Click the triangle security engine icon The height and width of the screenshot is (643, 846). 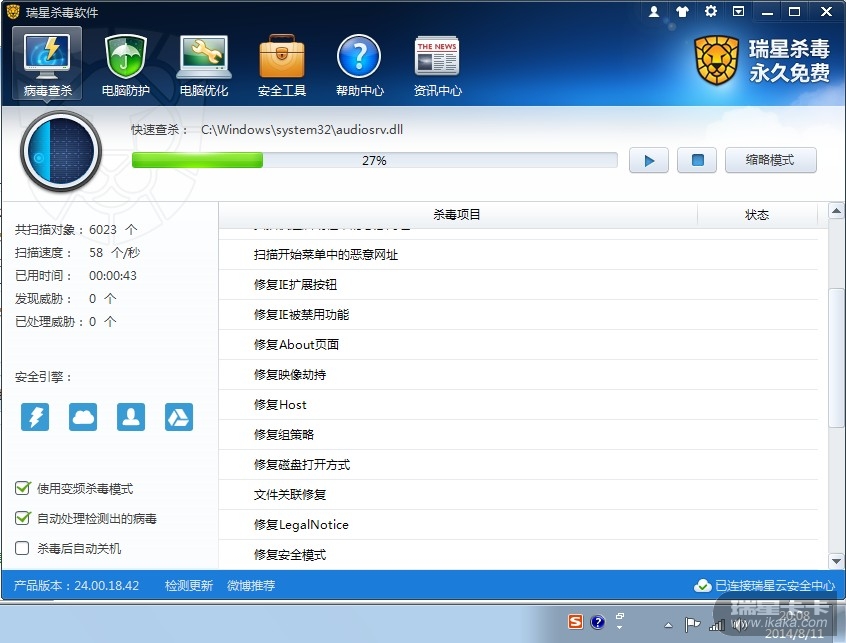coord(179,417)
